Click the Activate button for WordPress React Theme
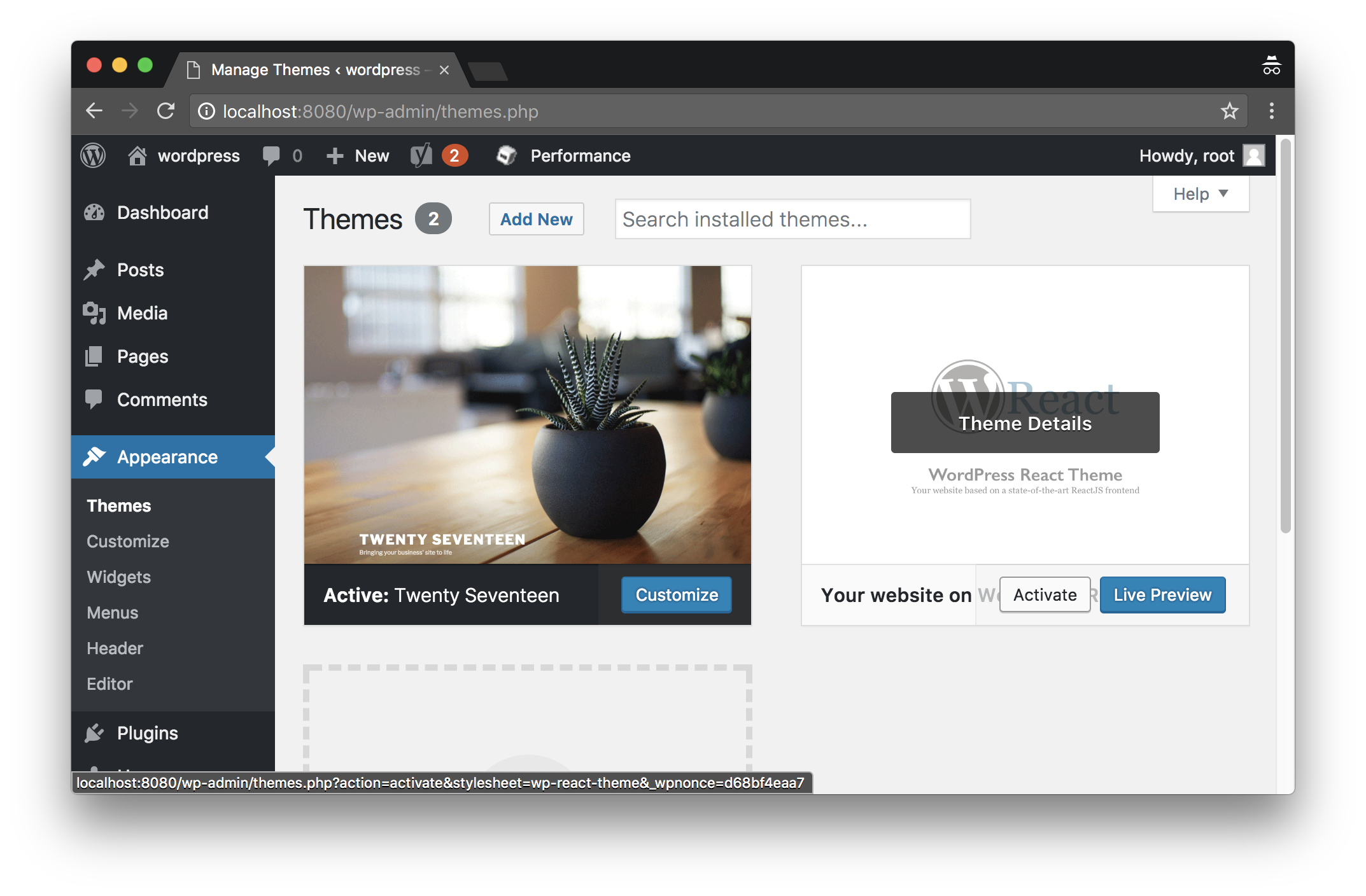Image resolution: width=1366 pixels, height=896 pixels. [x=1044, y=594]
